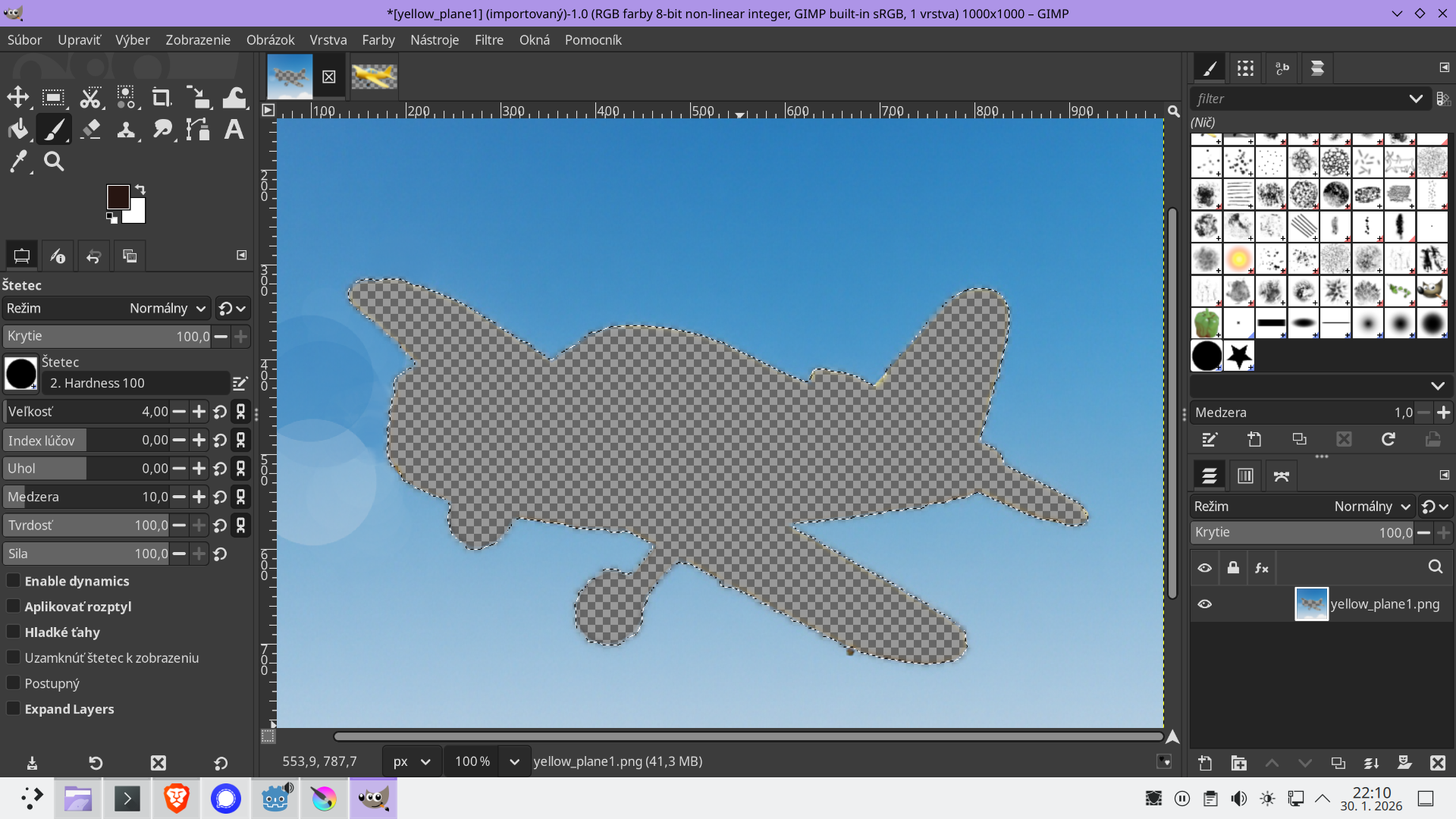Viewport: 1456px width, 819px height.
Task: Enable the 'Enable dynamics' checkbox
Action: click(14, 581)
